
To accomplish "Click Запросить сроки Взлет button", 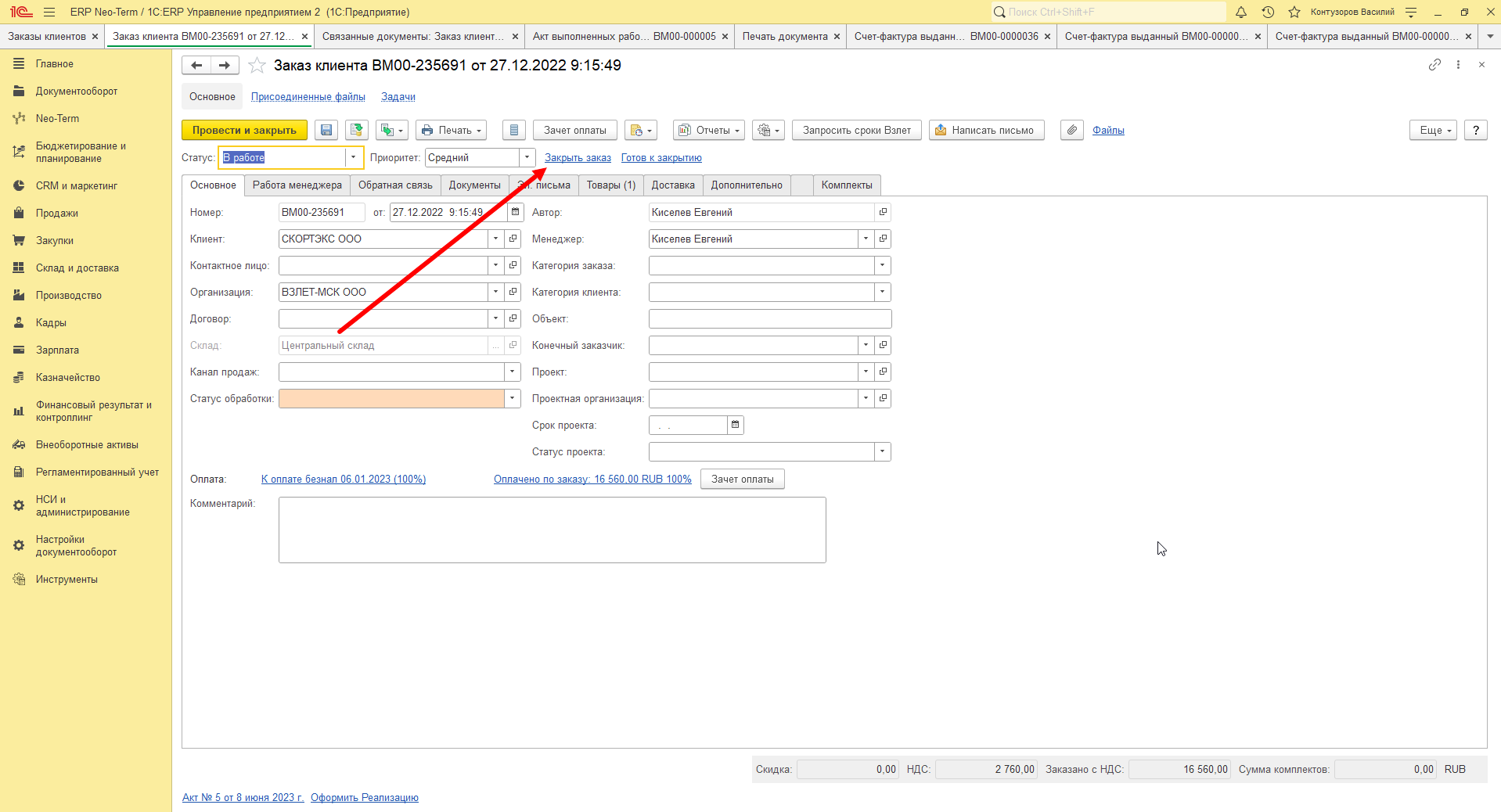I will 857,131.
